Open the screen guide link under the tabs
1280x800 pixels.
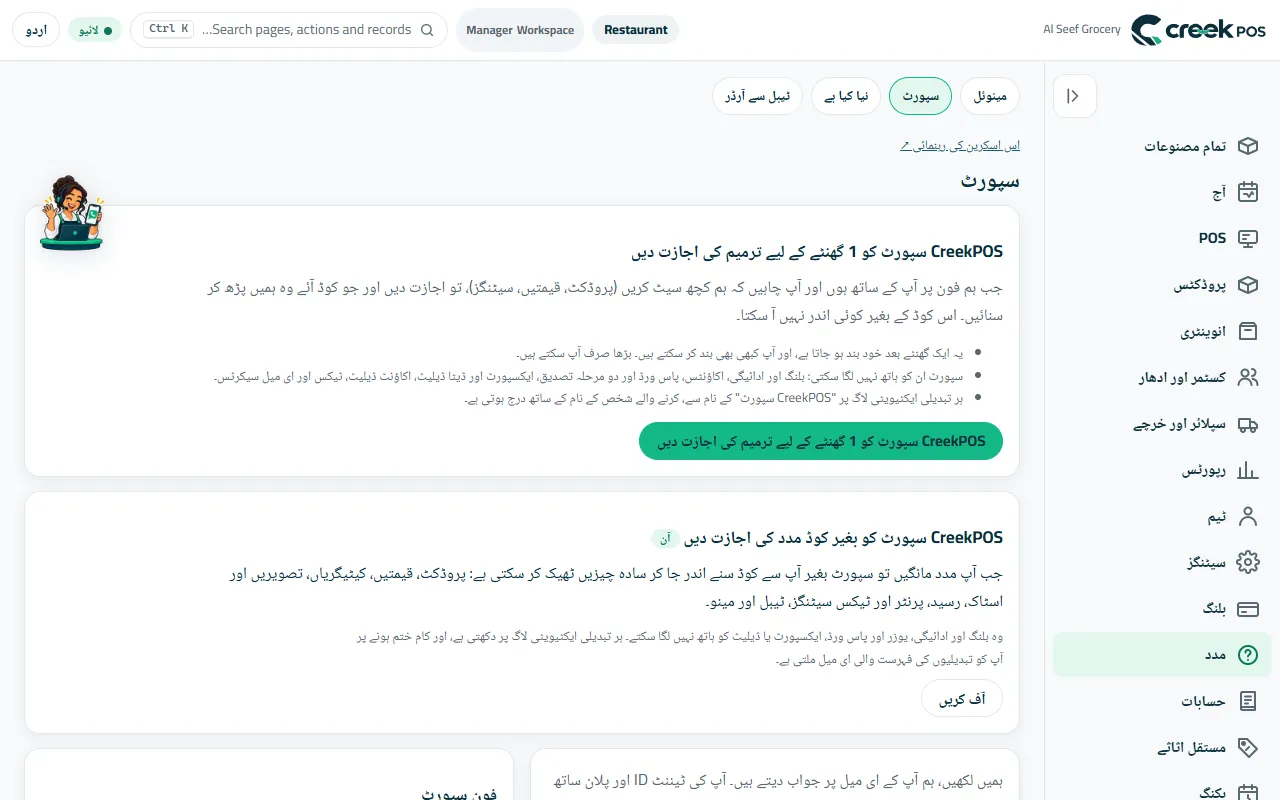960,146
